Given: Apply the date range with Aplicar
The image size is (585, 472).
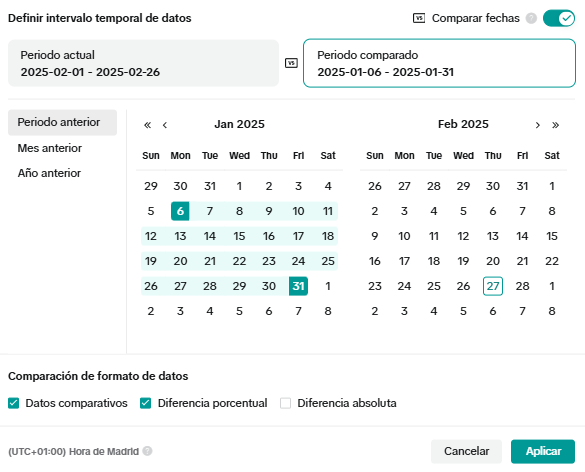Looking at the screenshot, I should 543,451.
